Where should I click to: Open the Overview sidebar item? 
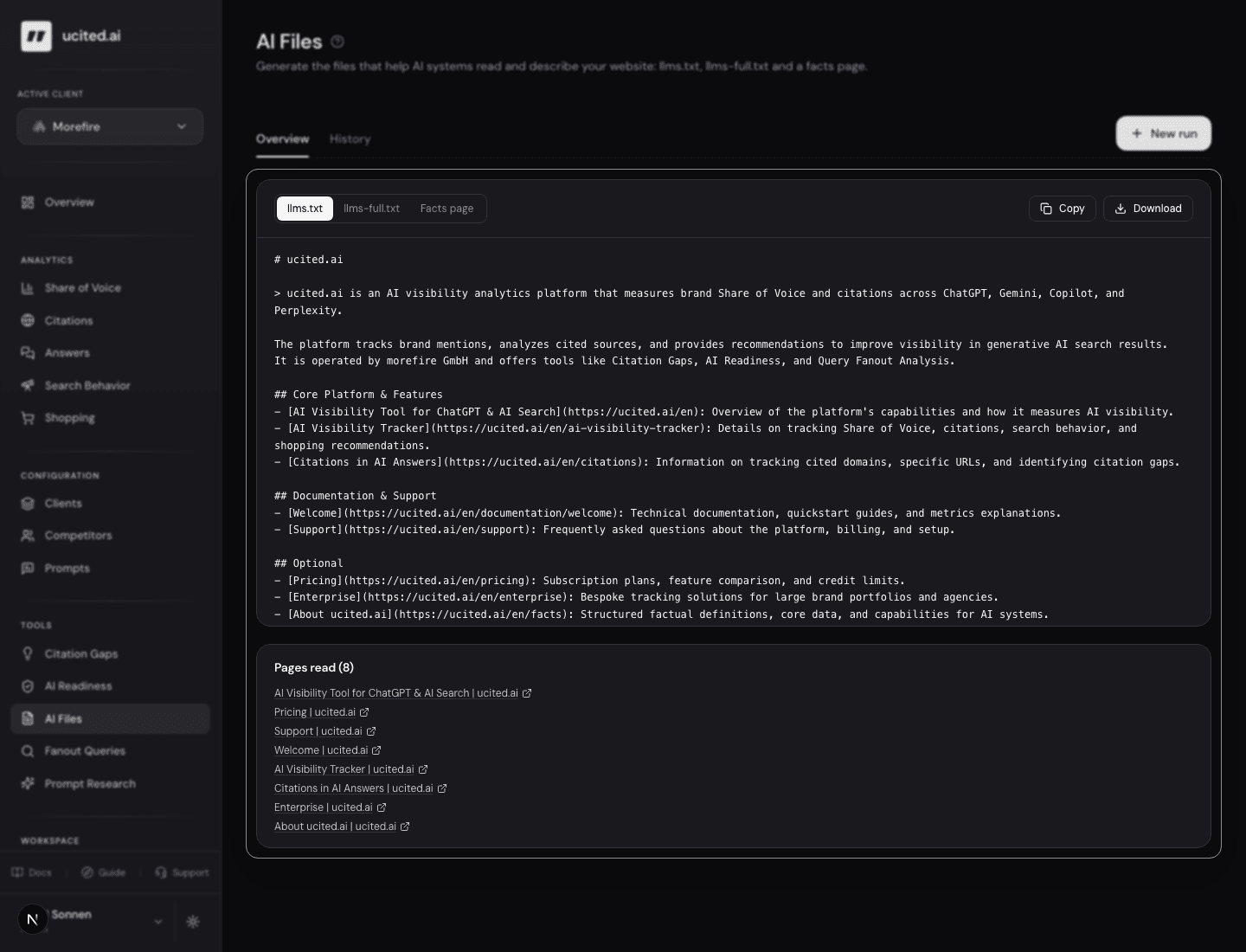click(x=110, y=203)
